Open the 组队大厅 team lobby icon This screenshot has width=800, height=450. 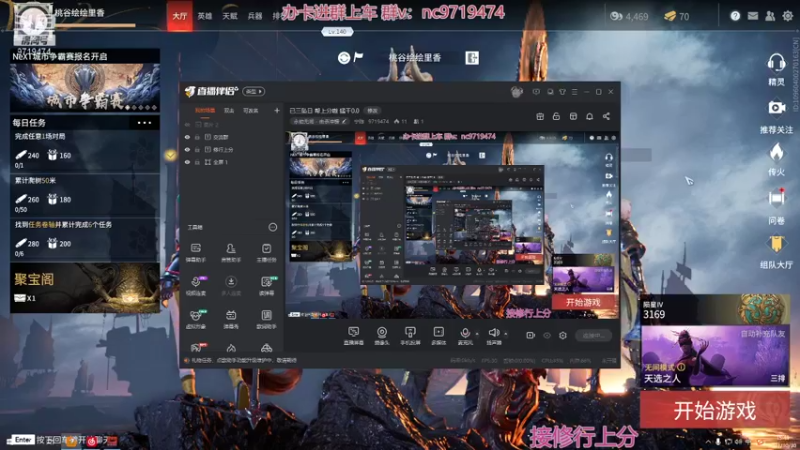[776, 244]
